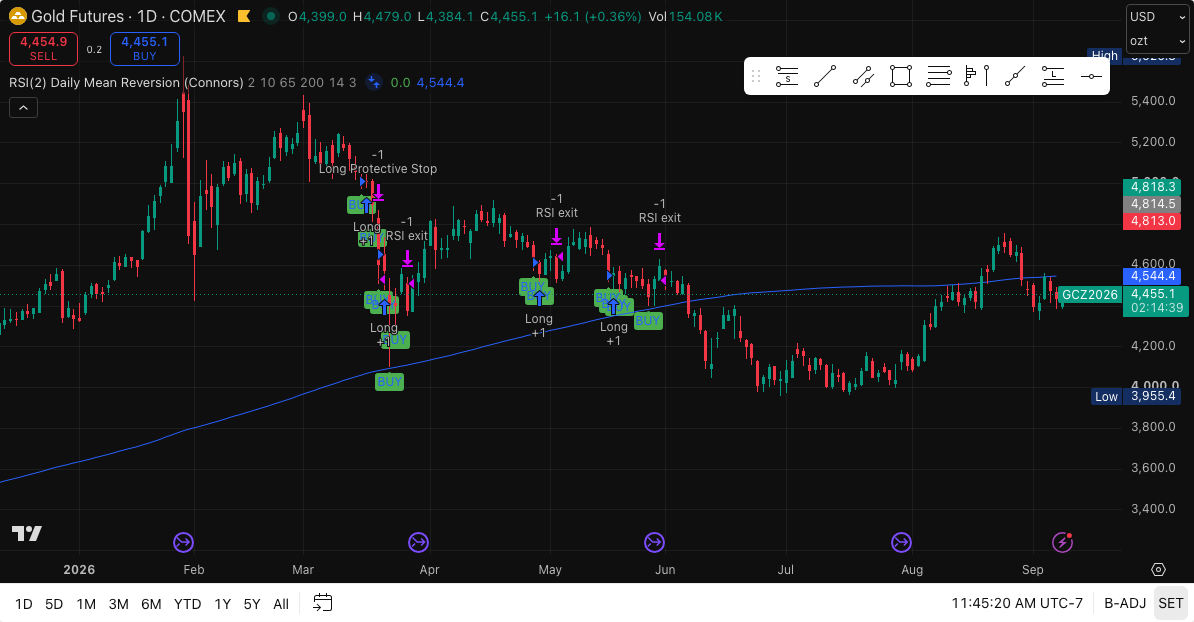Image resolution: width=1194 pixels, height=622 pixels.
Task: Select the short position tool icon
Action: (x=787, y=76)
